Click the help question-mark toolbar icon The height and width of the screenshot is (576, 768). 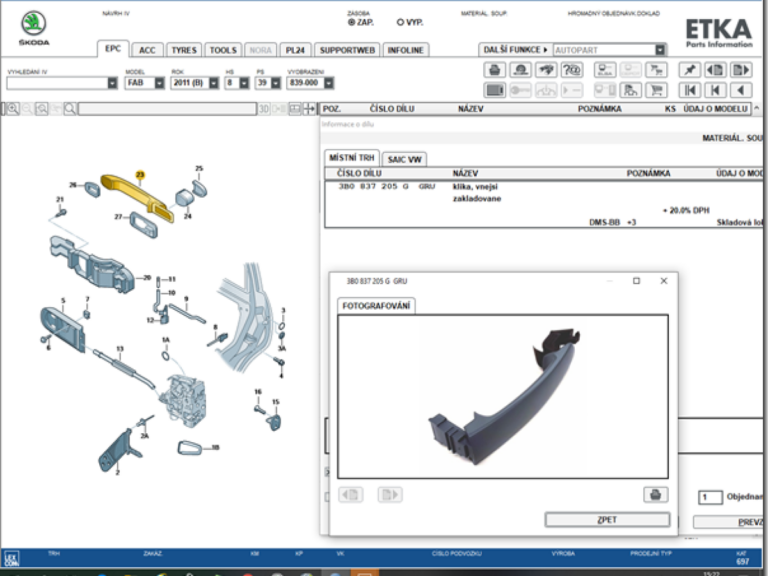[572, 70]
